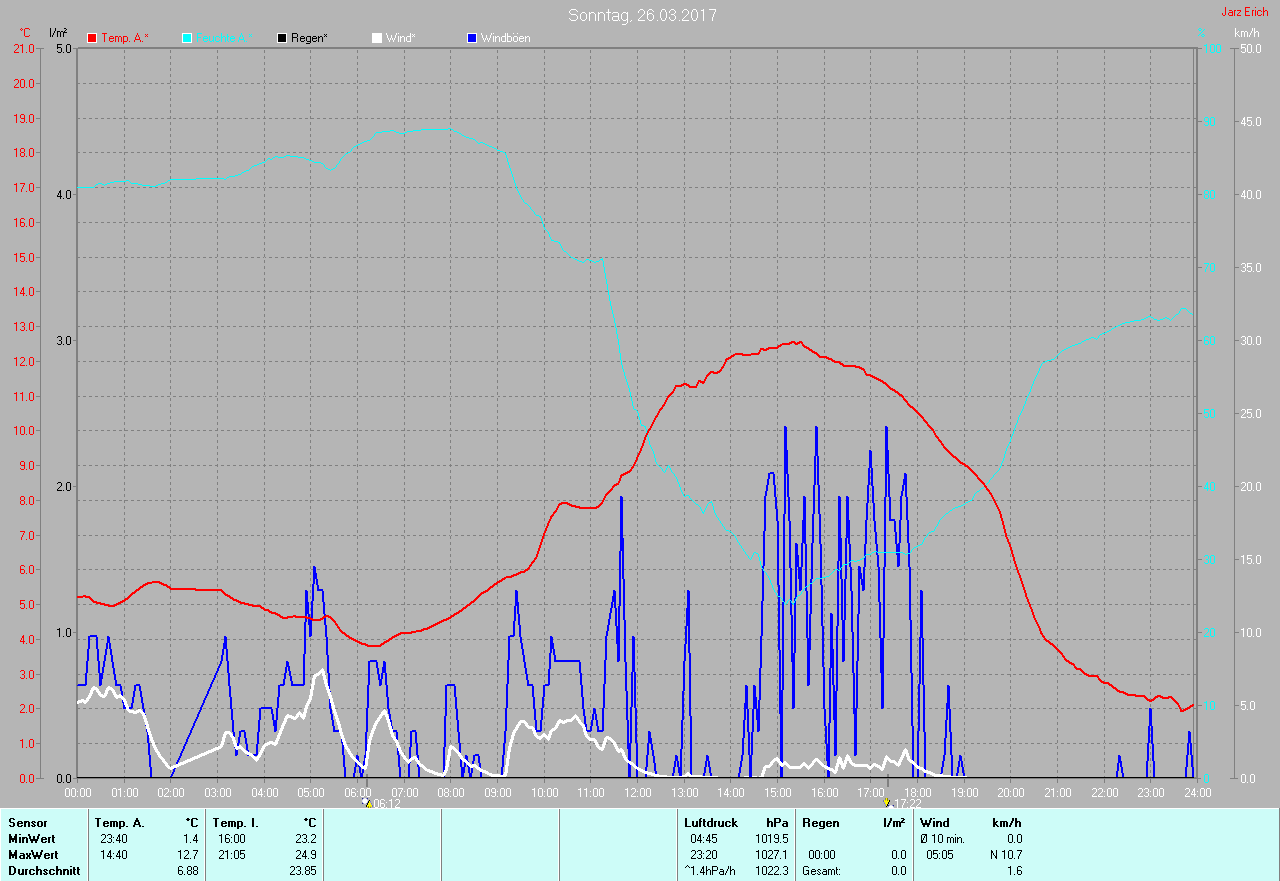This screenshot has width=1280, height=881.
Task: Select the 'Windböen' legend label
Action: (505, 38)
